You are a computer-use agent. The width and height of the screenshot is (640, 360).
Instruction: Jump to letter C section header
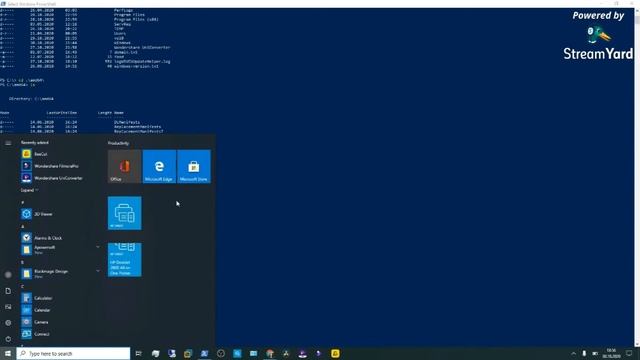click(22, 286)
